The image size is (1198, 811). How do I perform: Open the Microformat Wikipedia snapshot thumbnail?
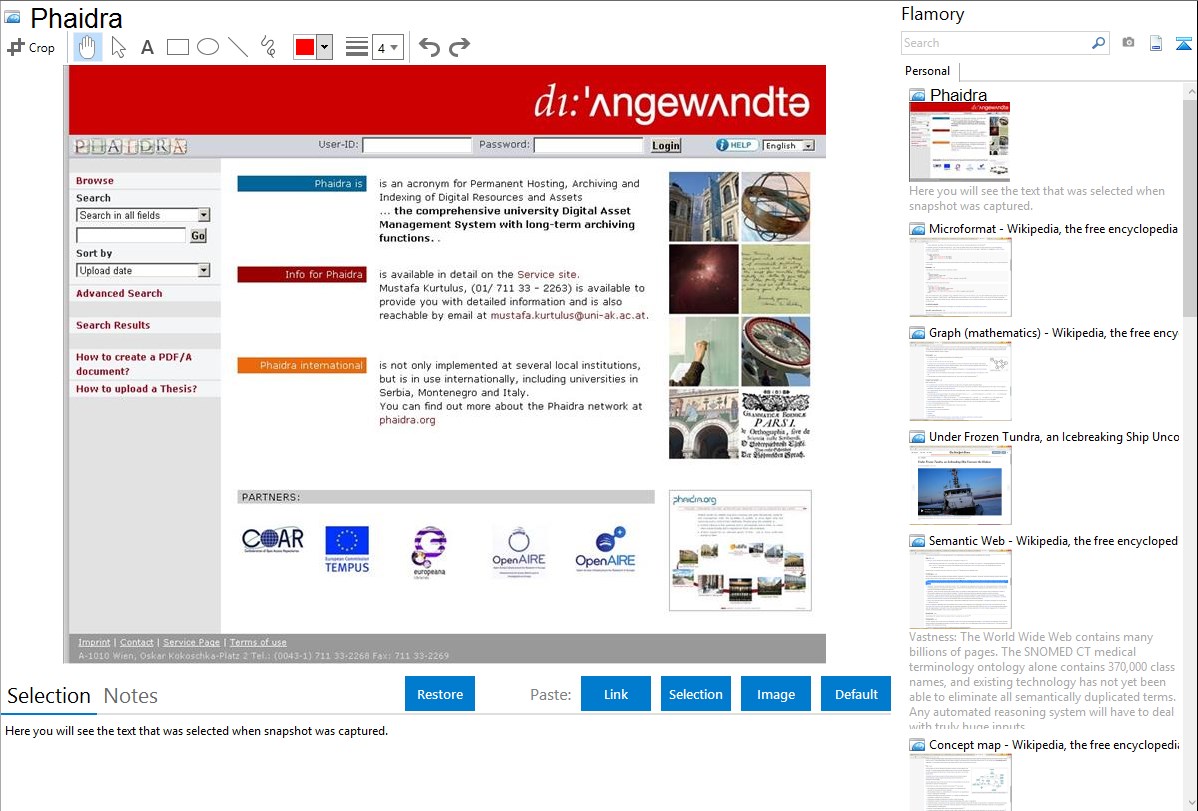coord(960,277)
